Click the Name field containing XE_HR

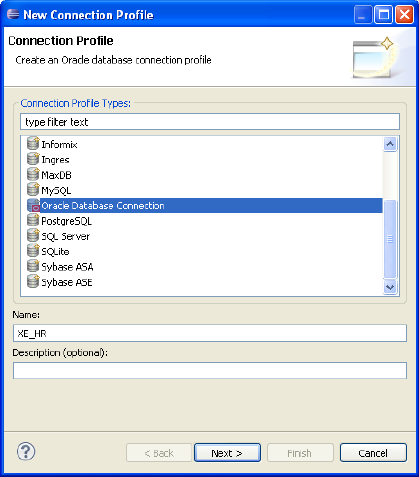click(x=210, y=333)
